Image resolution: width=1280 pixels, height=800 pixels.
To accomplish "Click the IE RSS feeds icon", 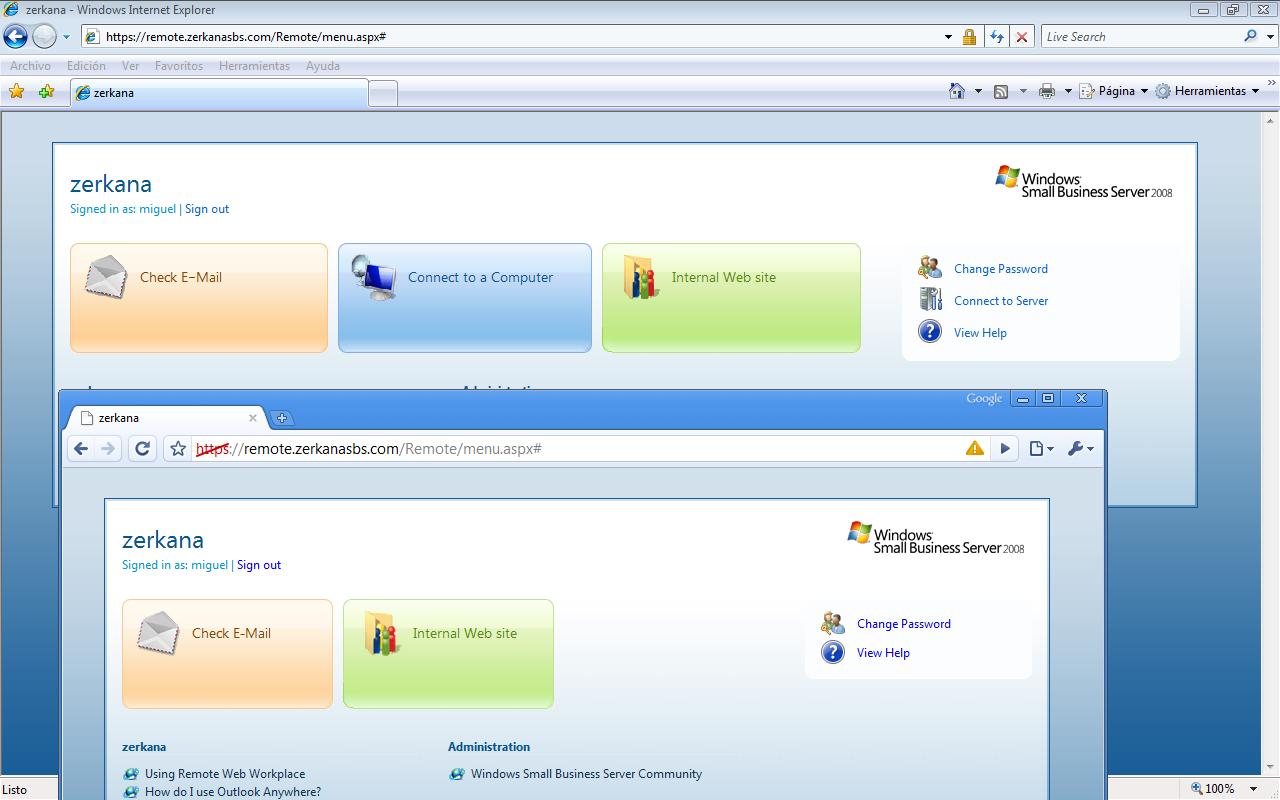I will click(x=1001, y=91).
